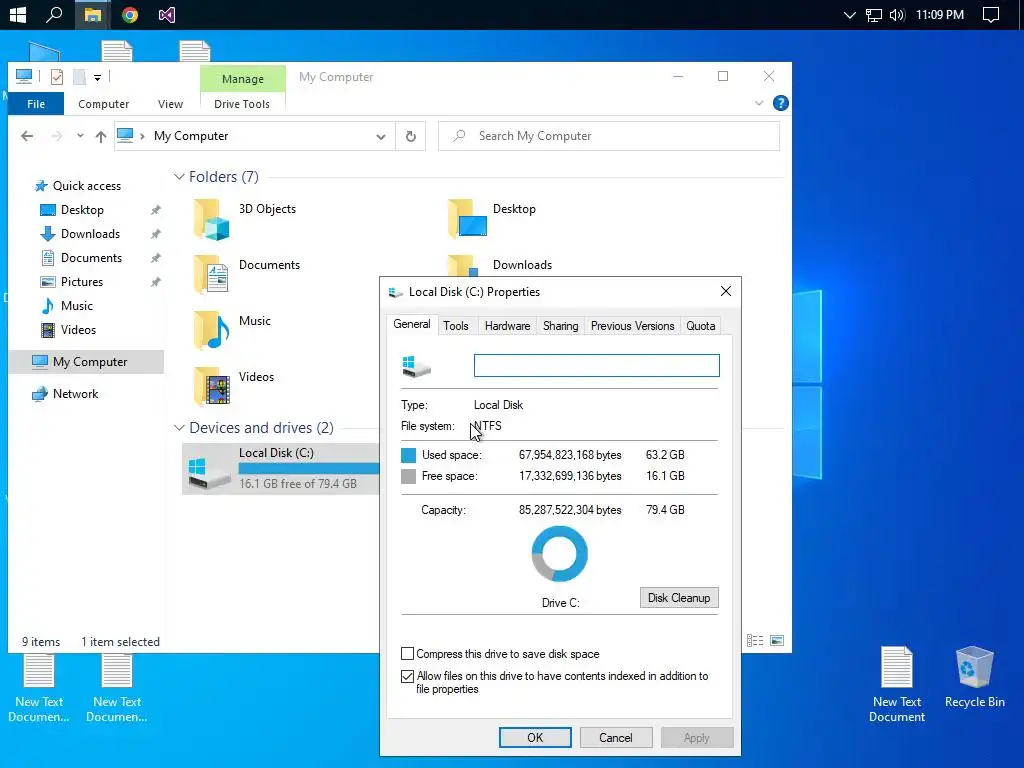
Task: Select Documents in navigation pane
Action: click(x=91, y=258)
